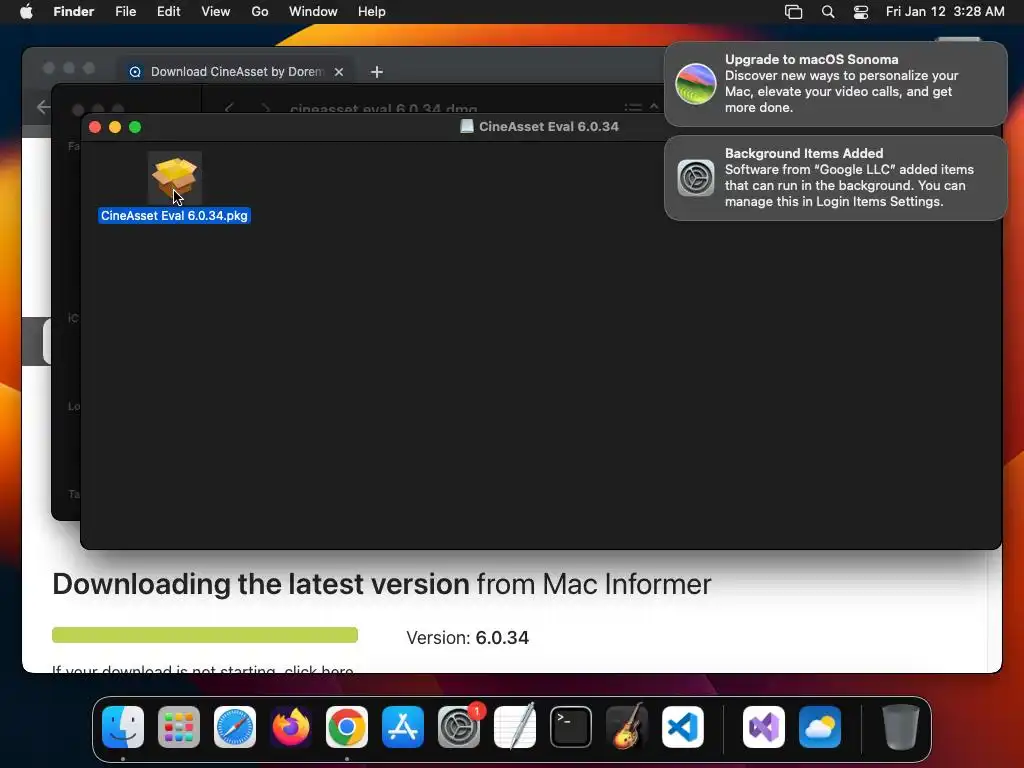Launch Terminal from the Dock
This screenshot has height=768, width=1024.
pos(571,727)
